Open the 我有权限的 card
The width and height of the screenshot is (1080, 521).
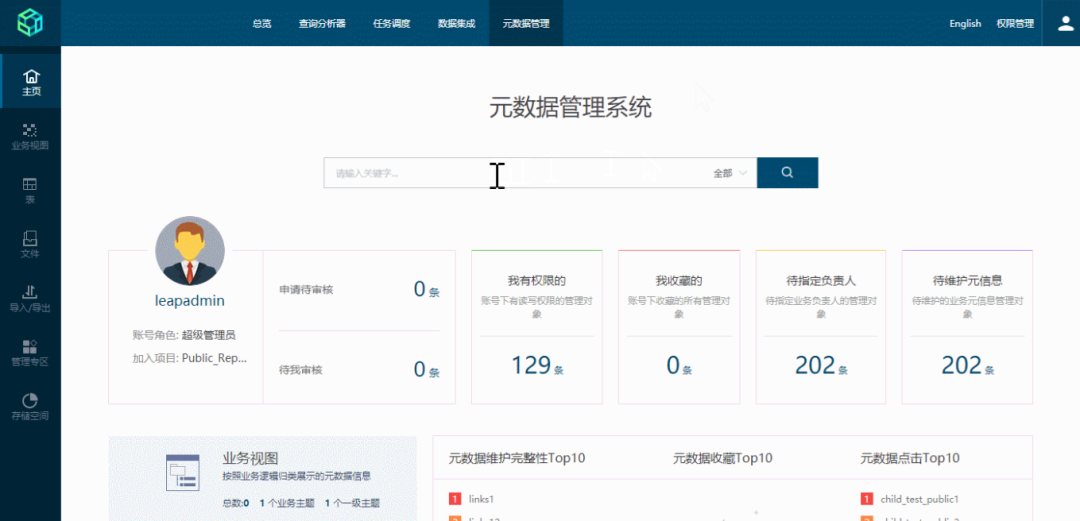[537, 327]
